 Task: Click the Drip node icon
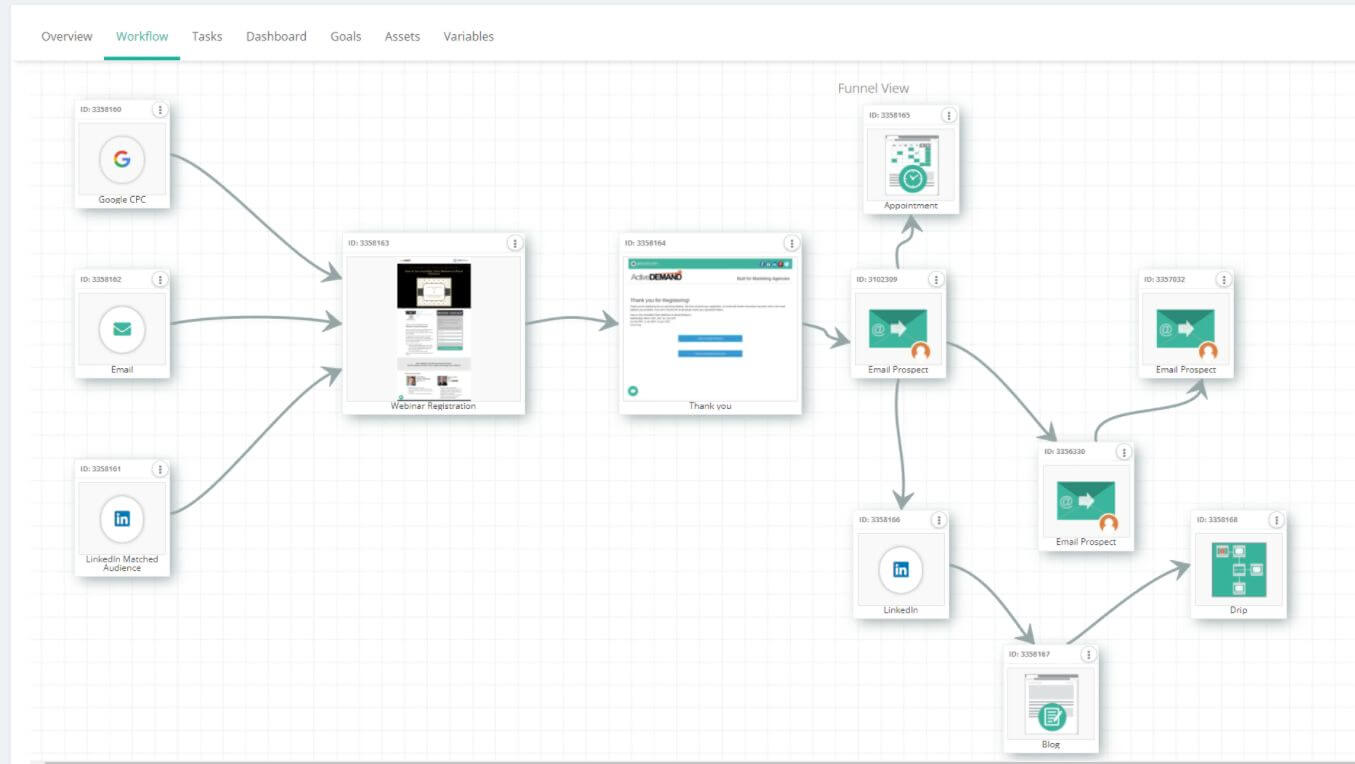(x=1238, y=567)
